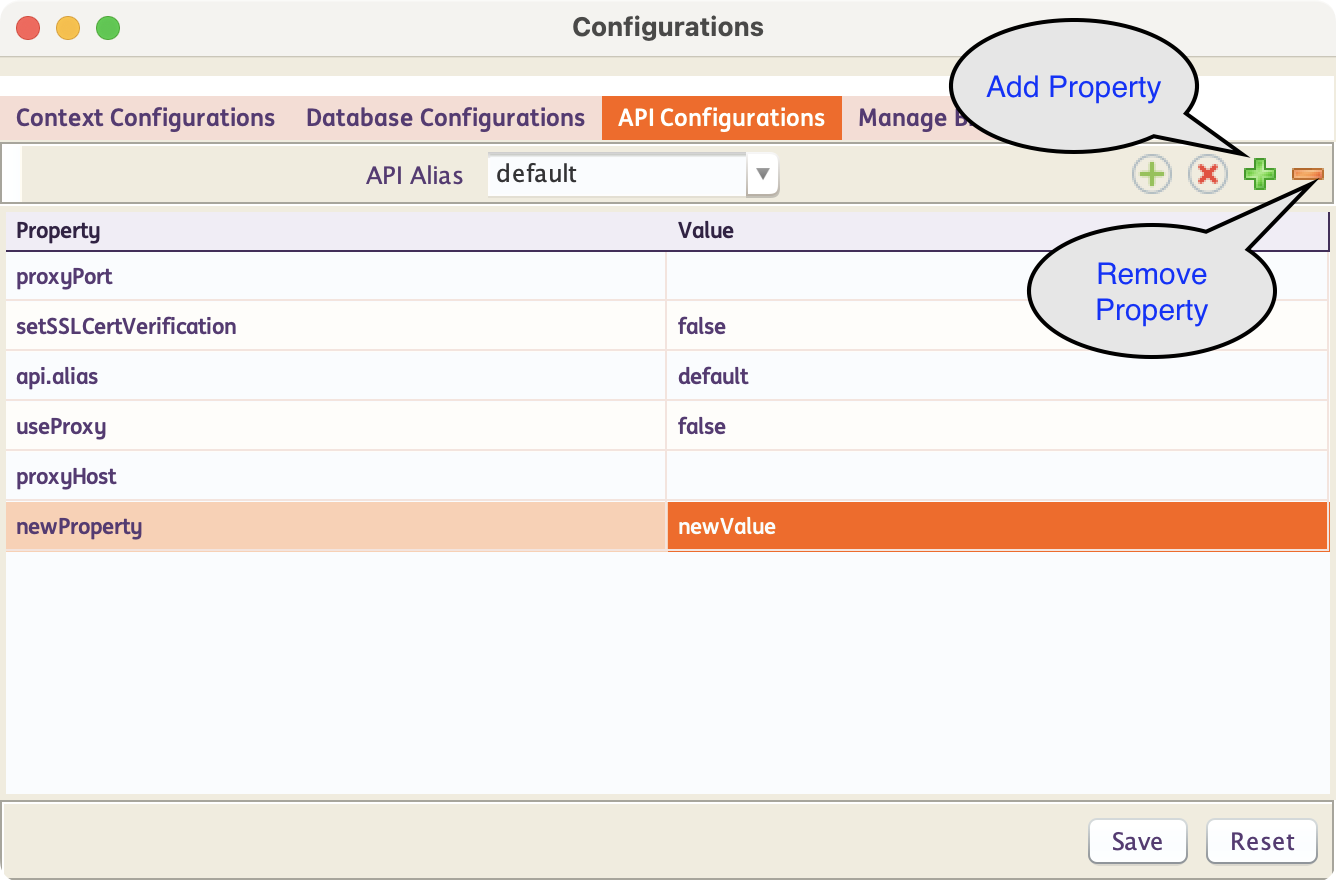The height and width of the screenshot is (882, 1336).
Task: Click the round red delete API alias icon
Action: (x=1207, y=174)
